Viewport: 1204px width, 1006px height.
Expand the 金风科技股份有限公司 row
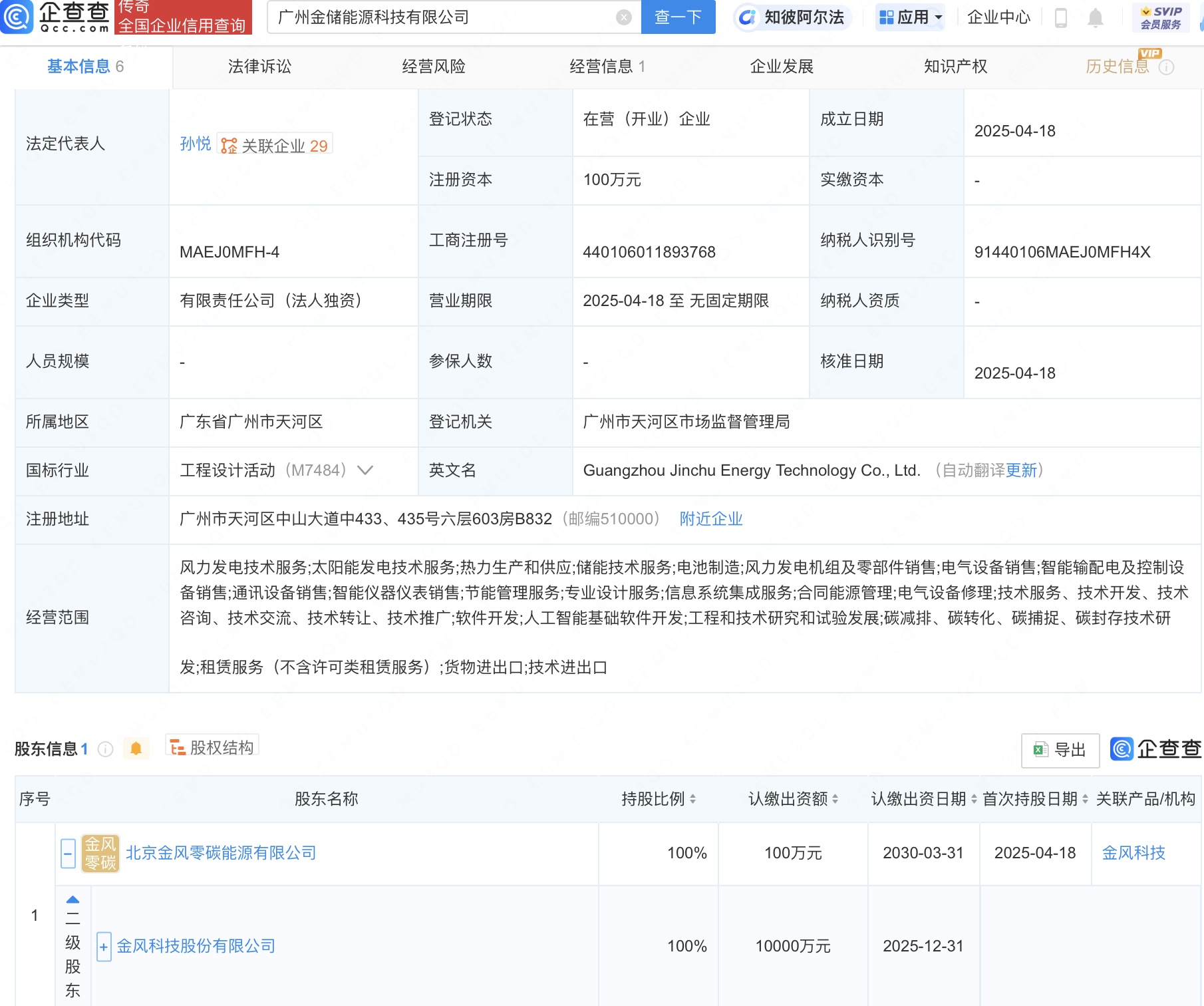104,946
